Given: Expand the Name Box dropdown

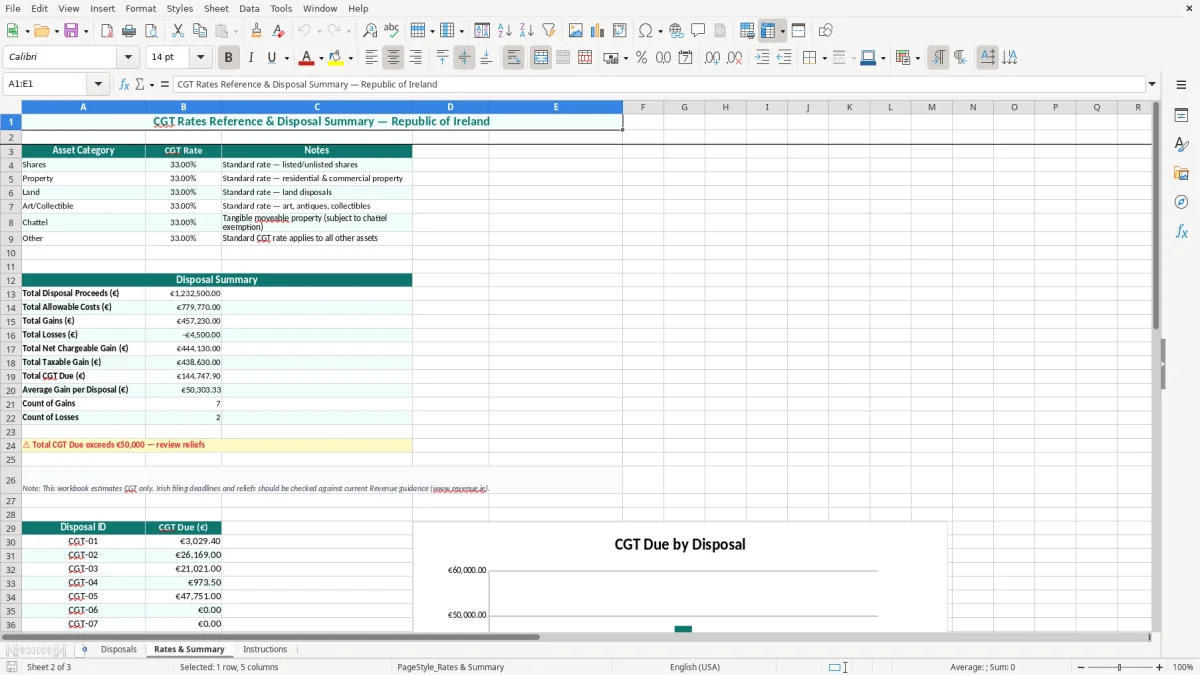Looking at the screenshot, I should coord(98,84).
